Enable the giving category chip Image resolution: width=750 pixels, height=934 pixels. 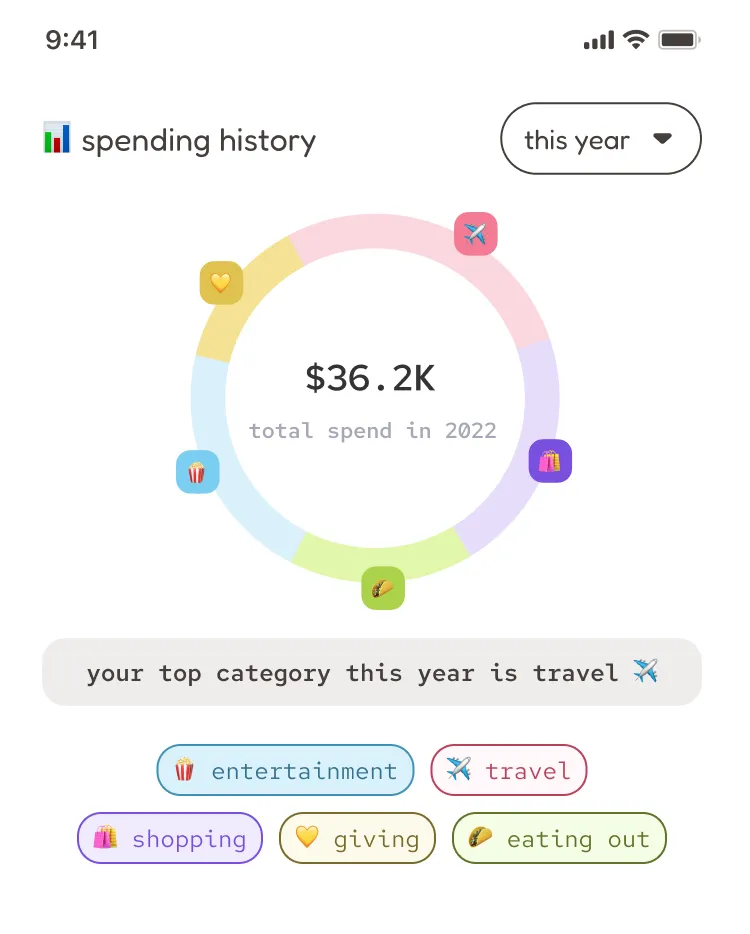[x=357, y=838]
